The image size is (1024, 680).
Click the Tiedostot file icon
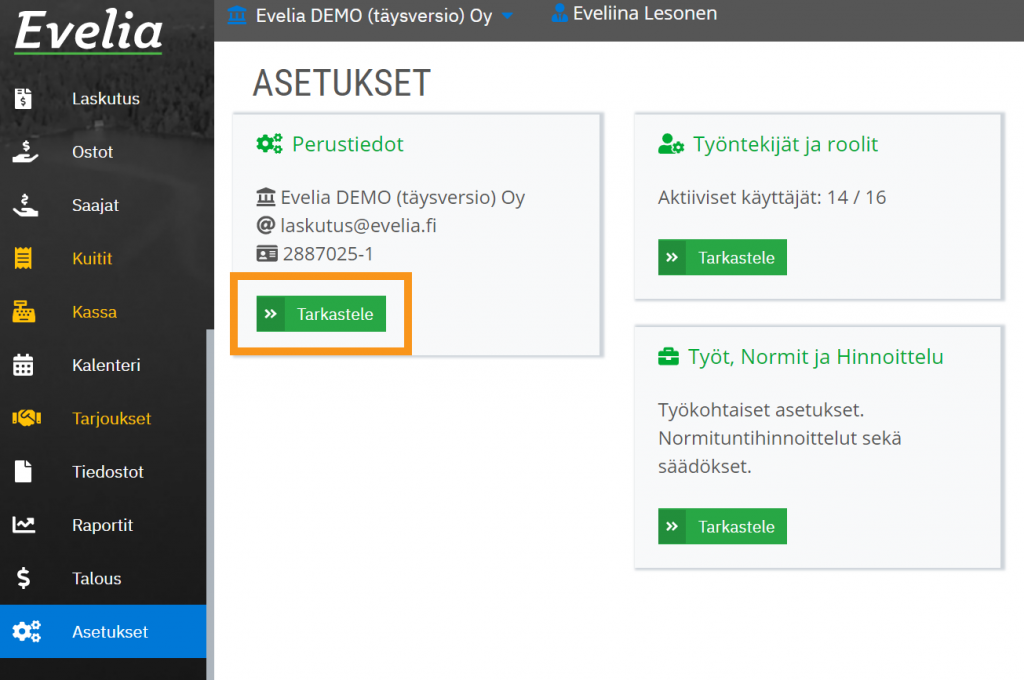23,471
